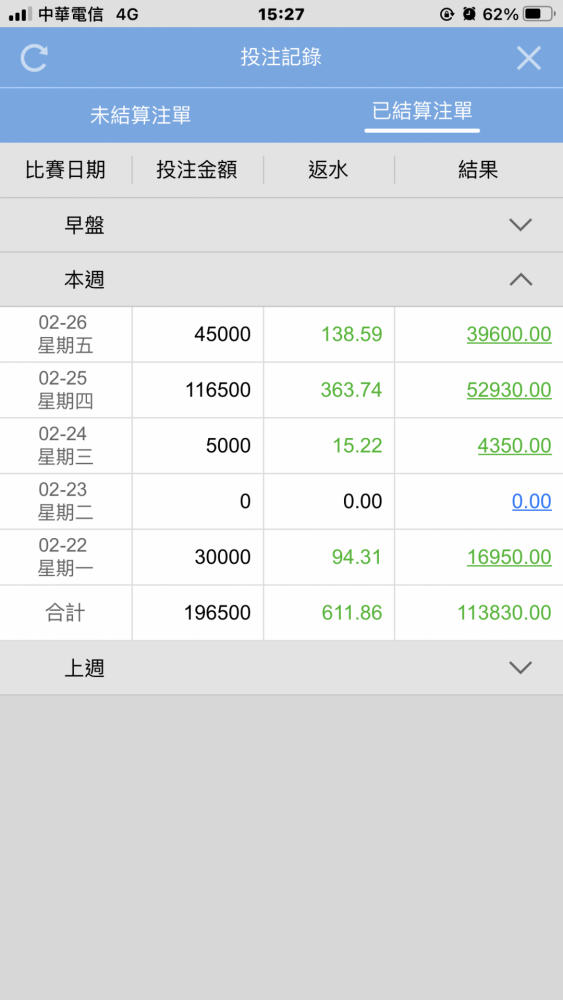Tap the battery icon in status bar
The image size is (563, 1000).
(539, 13)
